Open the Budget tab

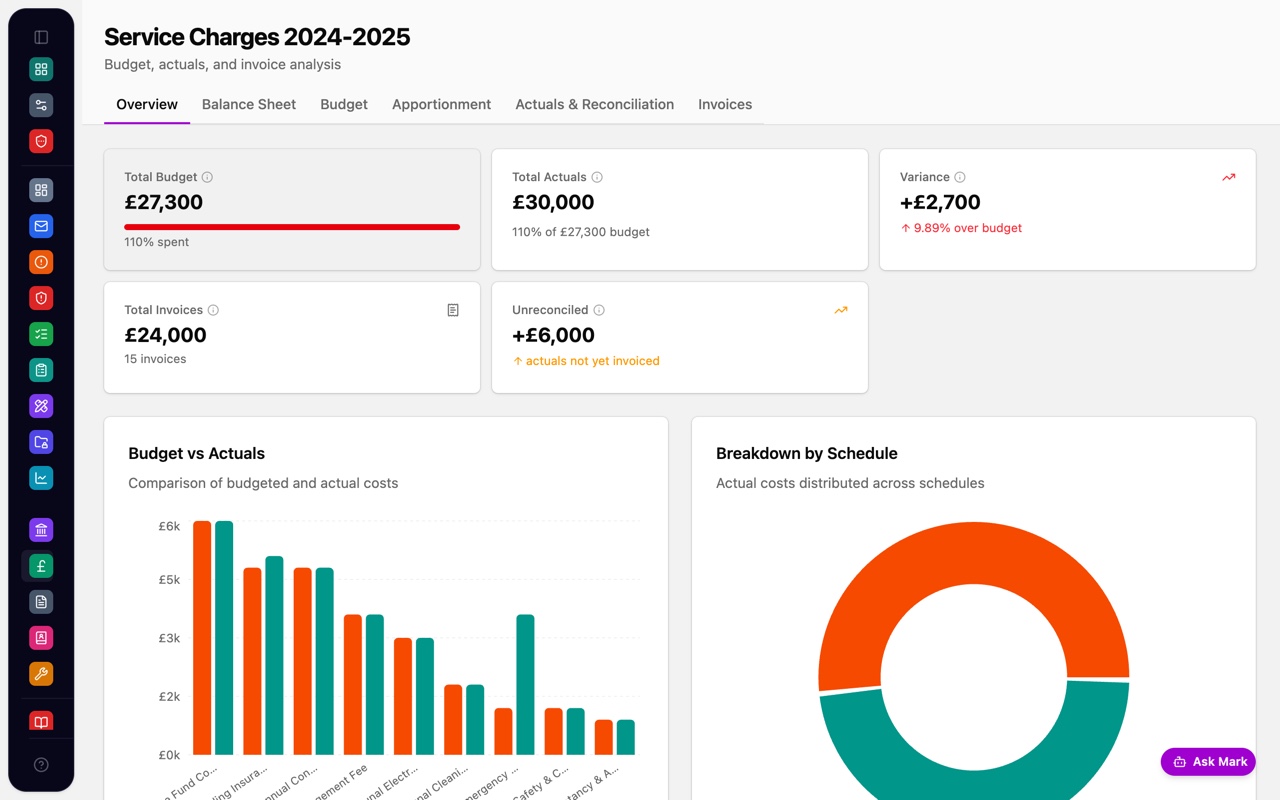tap(344, 104)
